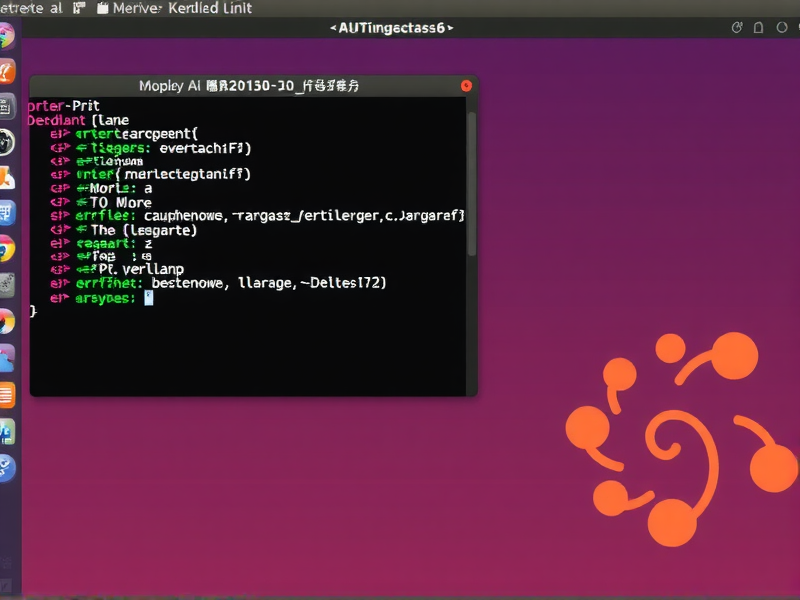This screenshot has width=800, height=600.
Task: Open the Chrome icon in the dock
Action: click(x=6, y=249)
